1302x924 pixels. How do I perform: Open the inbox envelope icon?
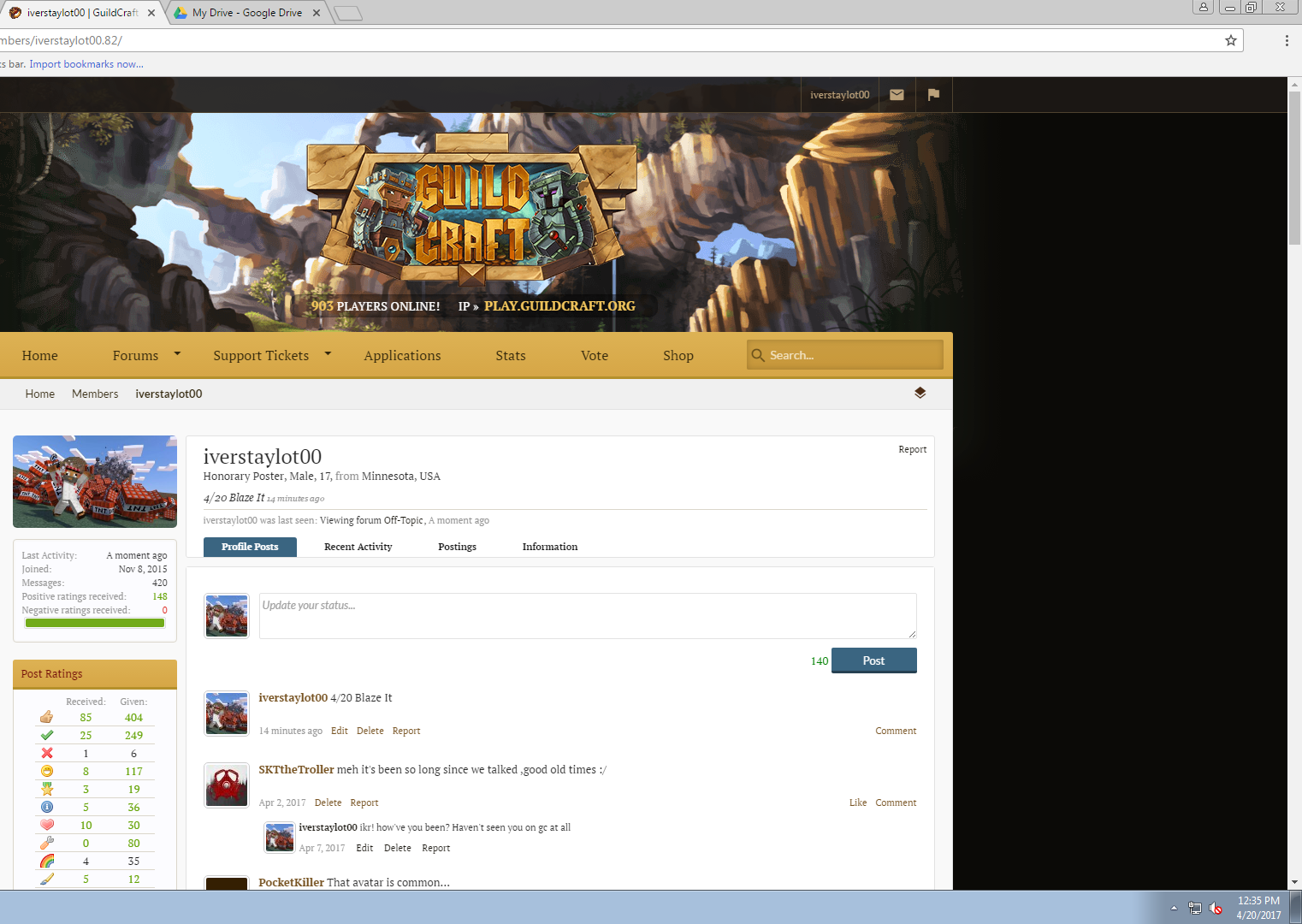click(x=897, y=95)
